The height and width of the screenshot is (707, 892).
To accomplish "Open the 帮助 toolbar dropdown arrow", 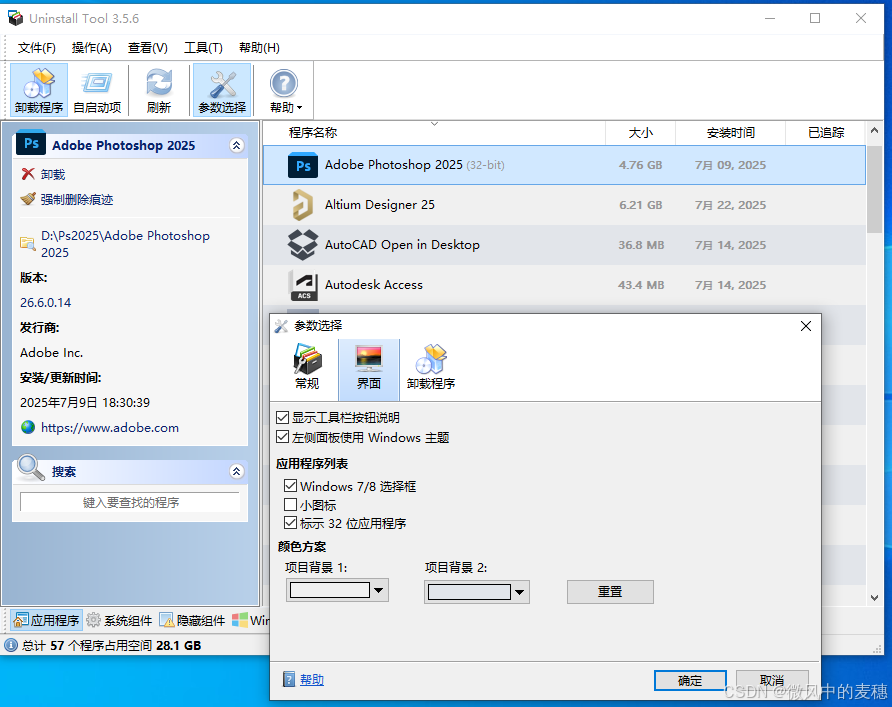I will coord(300,108).
